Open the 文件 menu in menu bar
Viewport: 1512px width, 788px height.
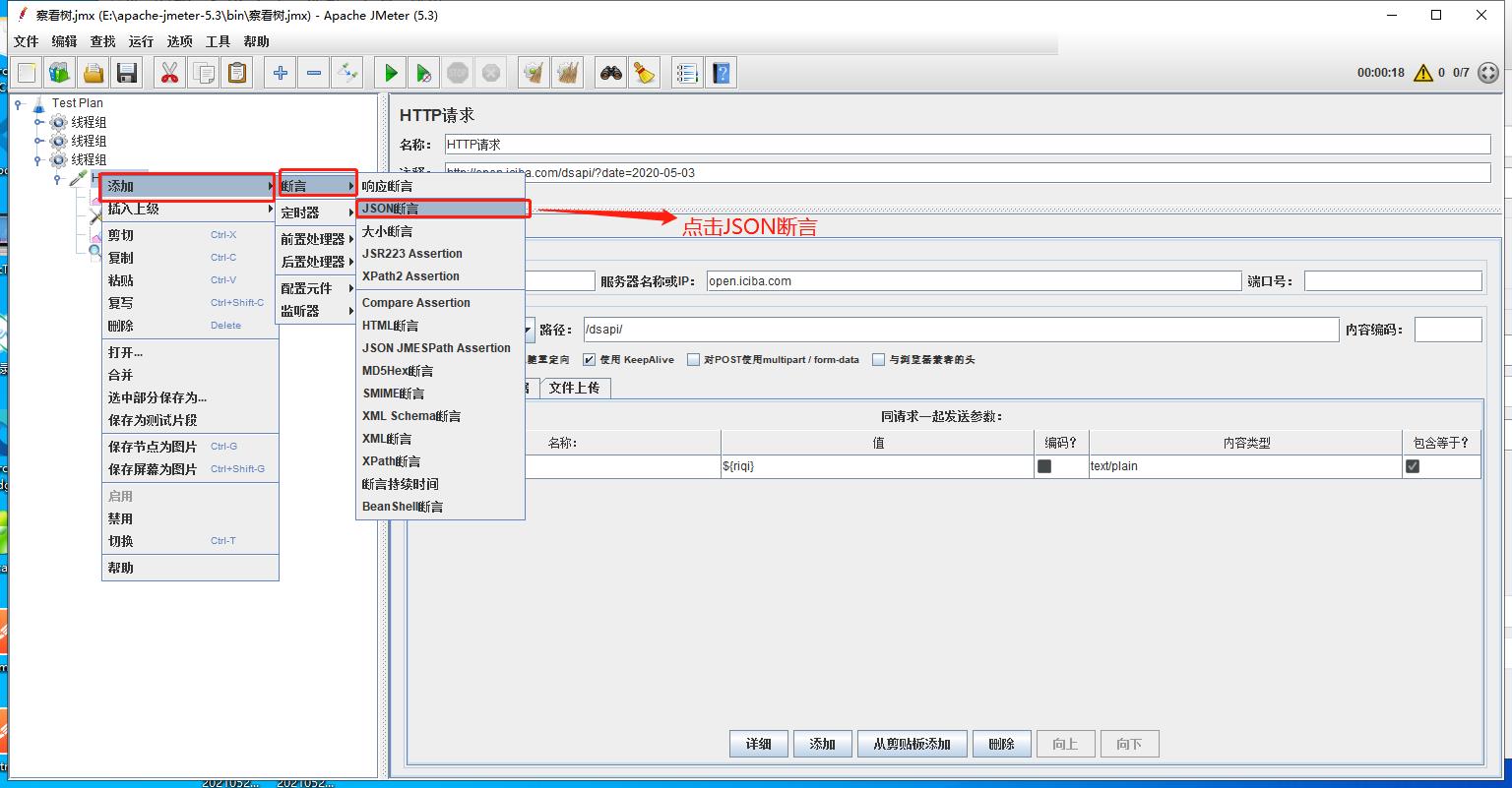27,41
